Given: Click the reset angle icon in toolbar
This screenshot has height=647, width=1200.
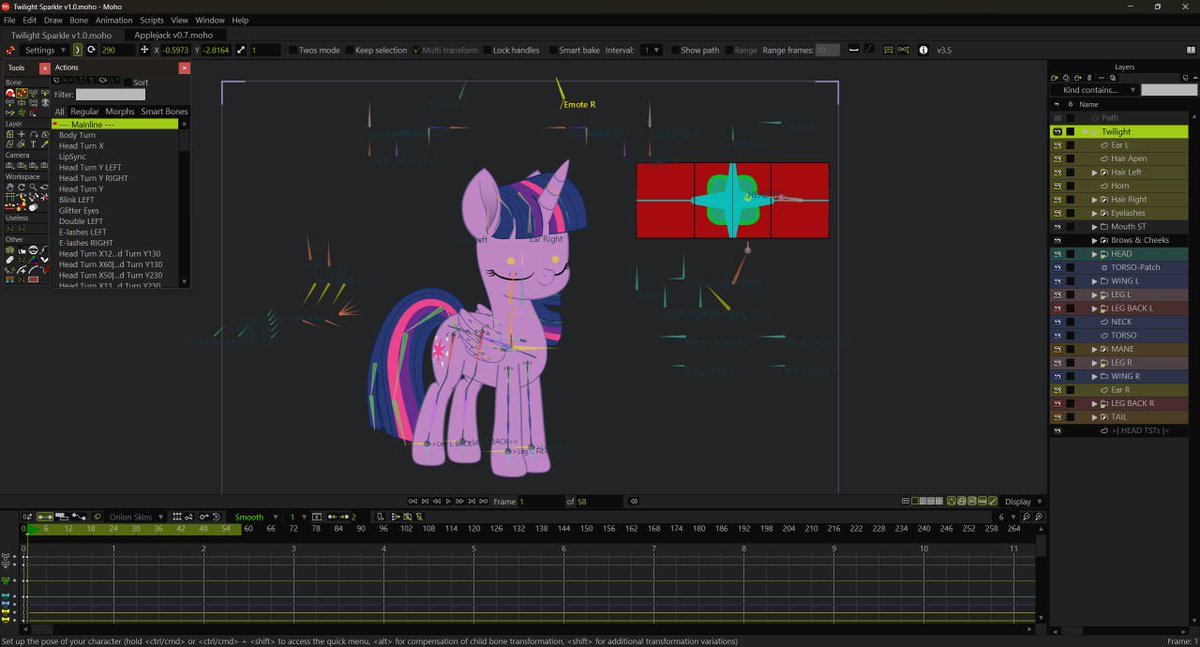Looking at the screenshot, I should coord(91,50).
